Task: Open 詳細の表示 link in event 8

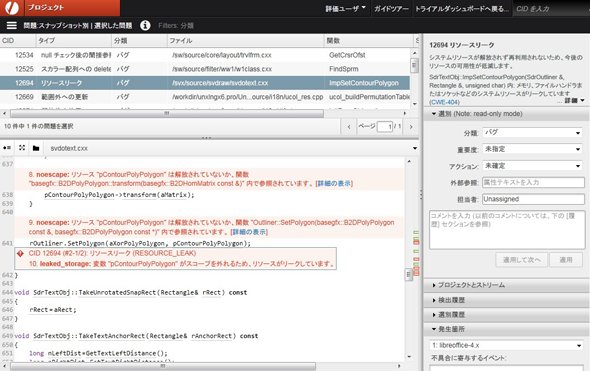Action: pyautogui.click(x=334, y=184)
